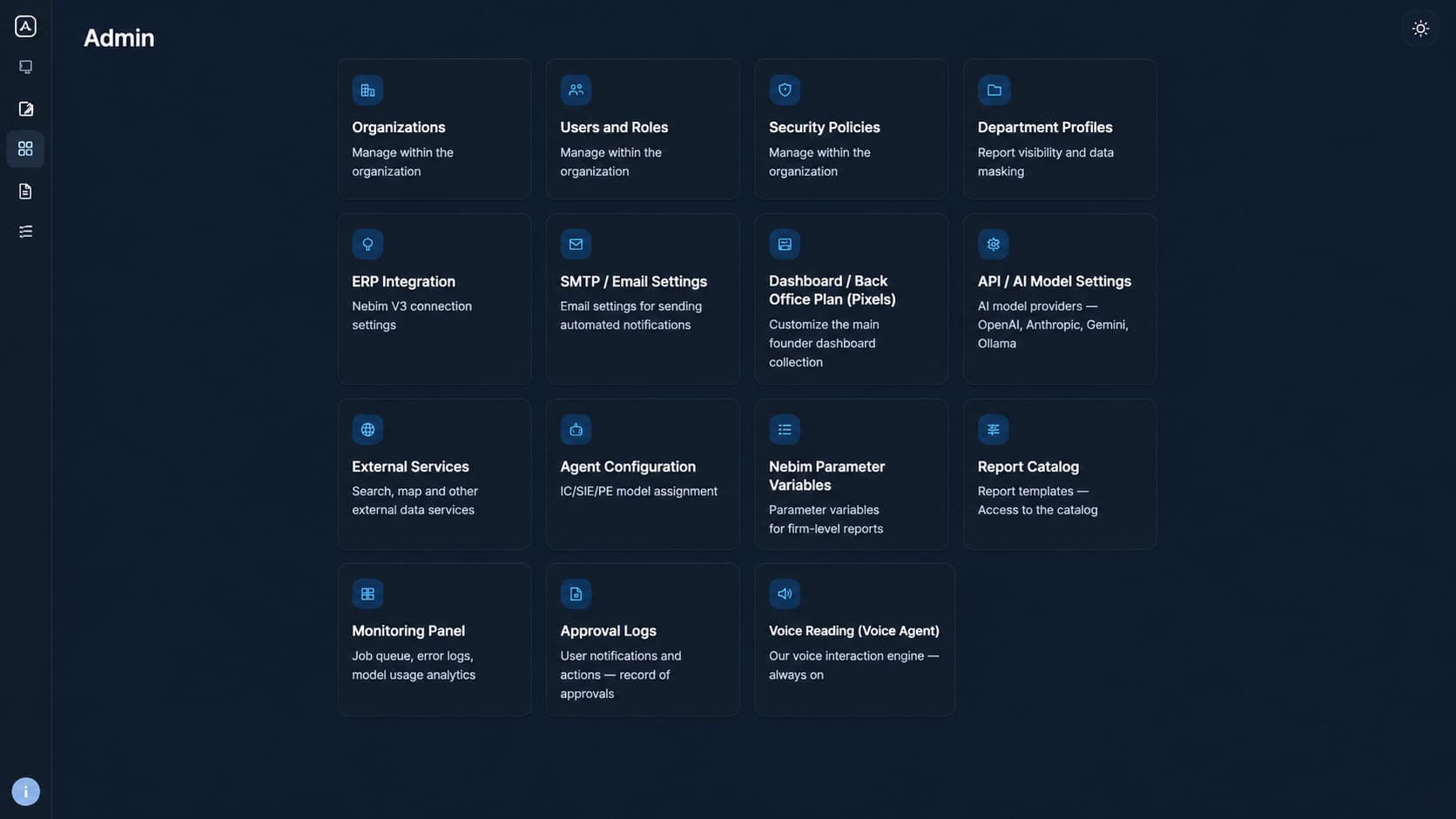Click the Department Profiles folder icon

click(994, 90)
